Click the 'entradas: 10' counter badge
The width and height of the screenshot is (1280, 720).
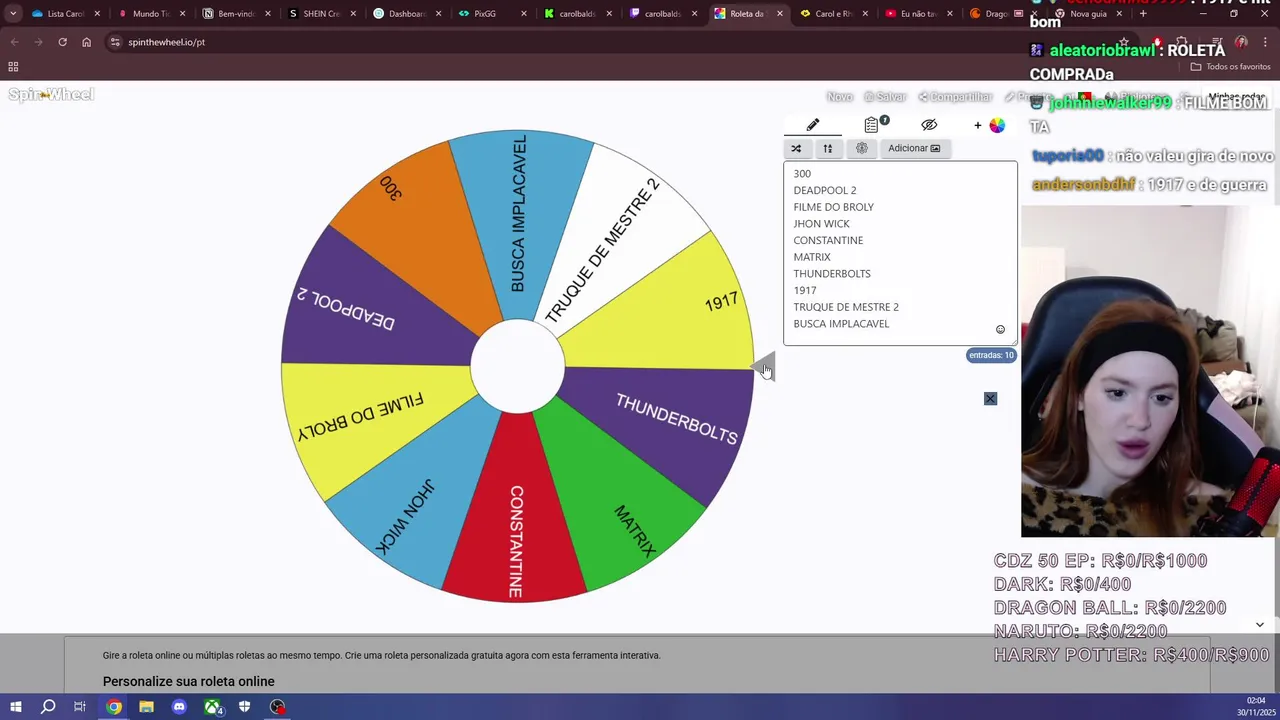point(991,355)
